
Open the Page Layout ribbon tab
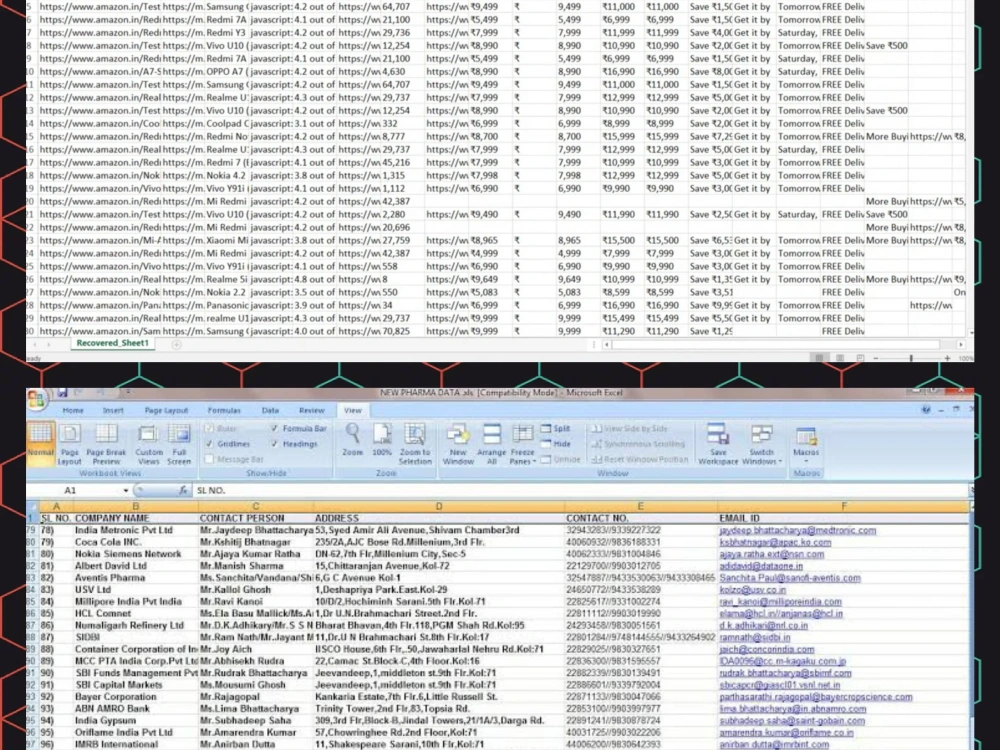click(166, 410)
